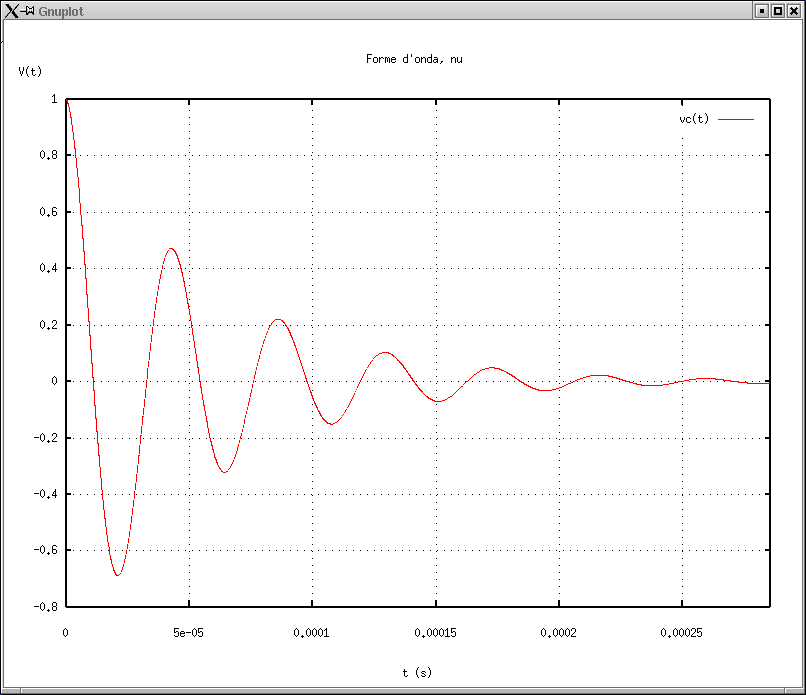806x695 pixels.
Task: Click the pin icon beside the Gnuplot title
Action: click(x=29, y=10)
